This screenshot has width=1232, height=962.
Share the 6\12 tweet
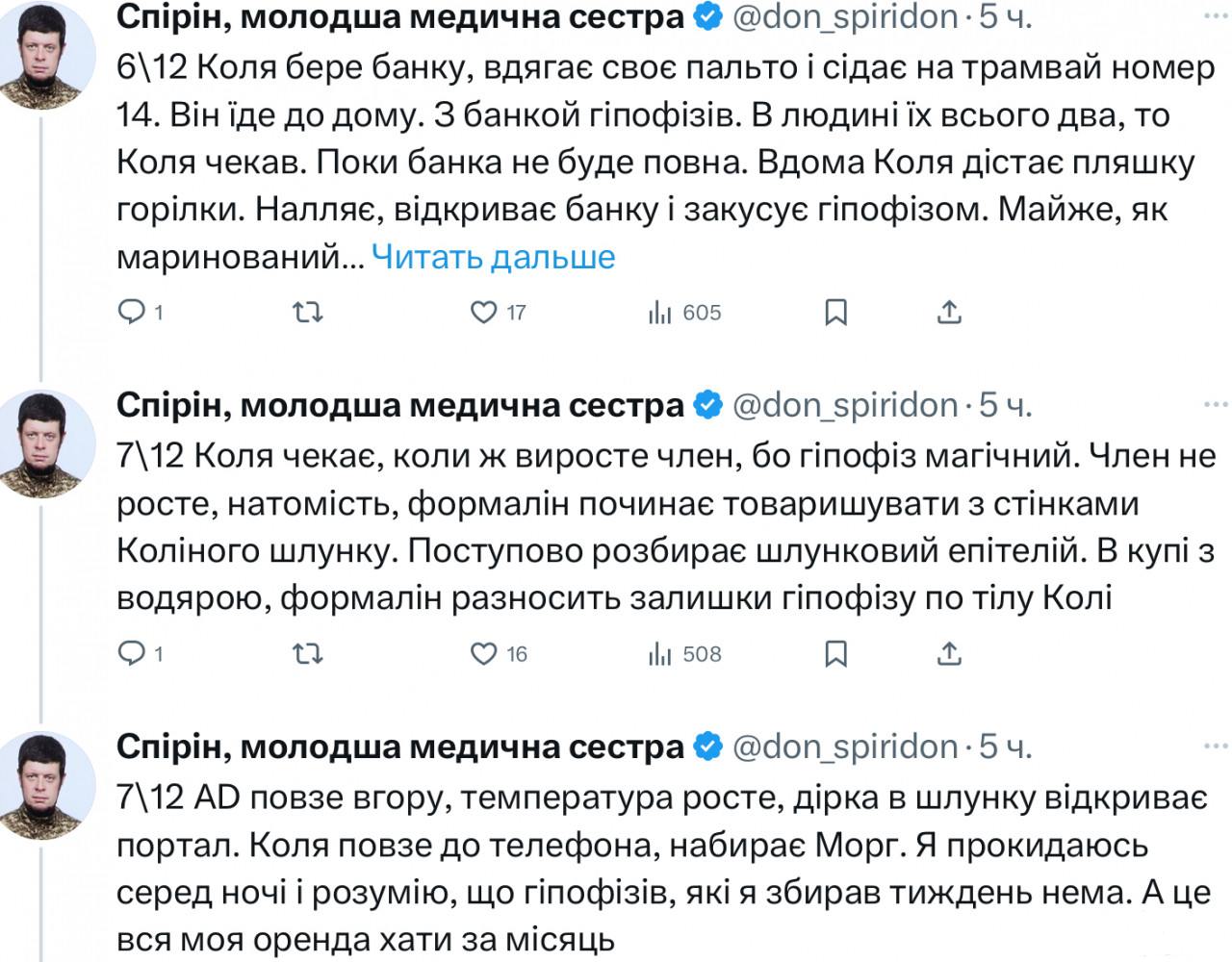point(949,313)
